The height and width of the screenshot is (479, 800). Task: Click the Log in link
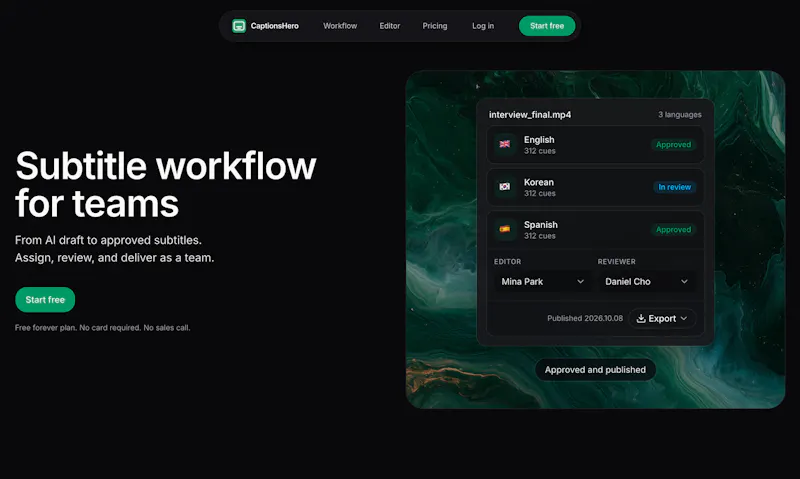483,26
